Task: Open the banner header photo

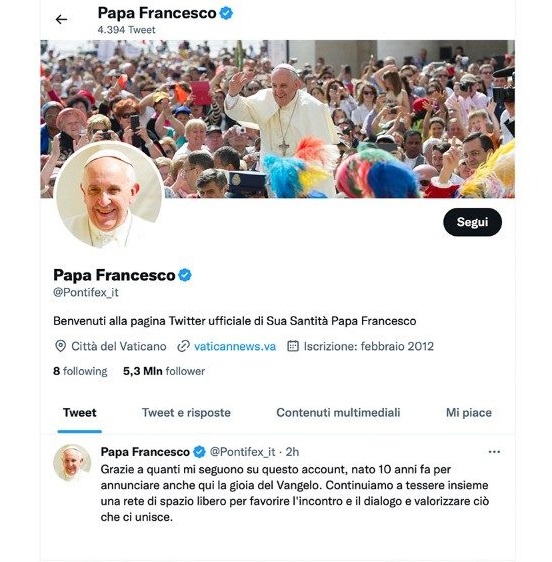Action: [x=277, y=119]
